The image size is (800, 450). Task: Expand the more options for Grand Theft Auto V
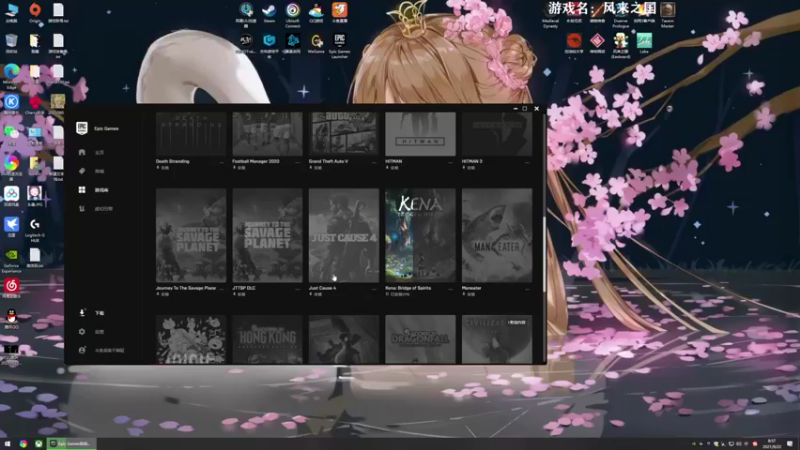[374, 162]
